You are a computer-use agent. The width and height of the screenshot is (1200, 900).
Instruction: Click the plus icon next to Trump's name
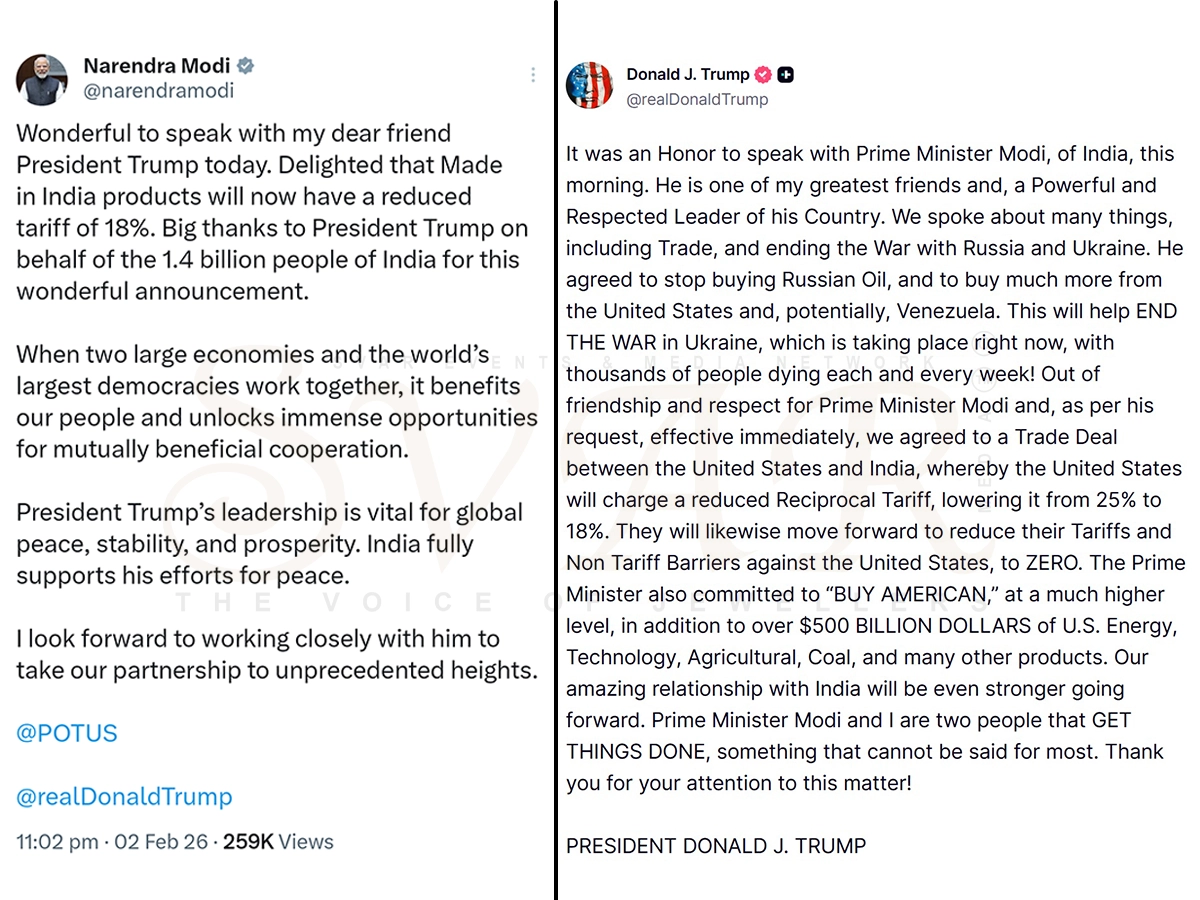tap(786, 74)
